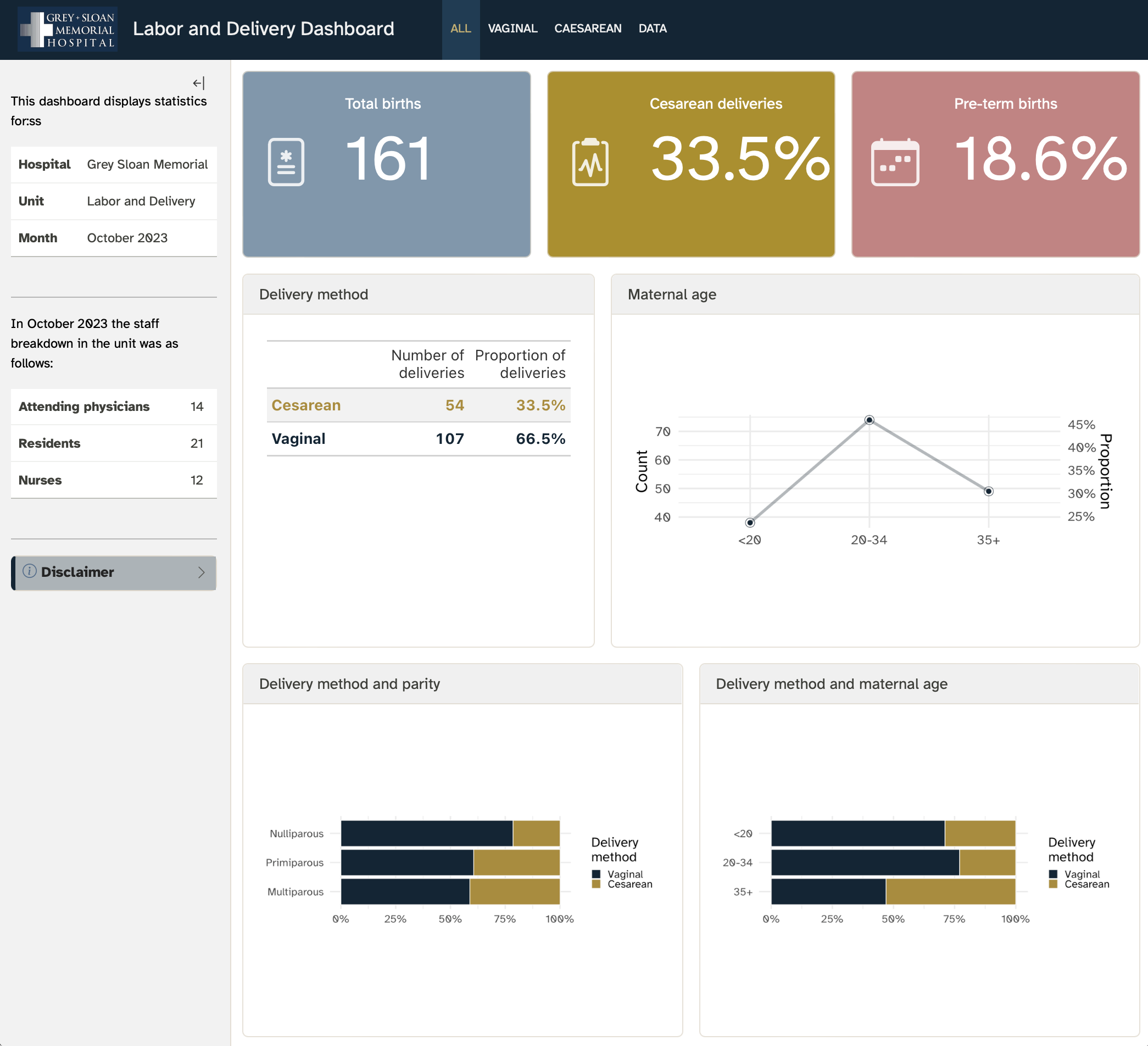Click Vaginal legend swatch in parity chart
This screenshot has height=1046, width=1148.
[596, 874]
